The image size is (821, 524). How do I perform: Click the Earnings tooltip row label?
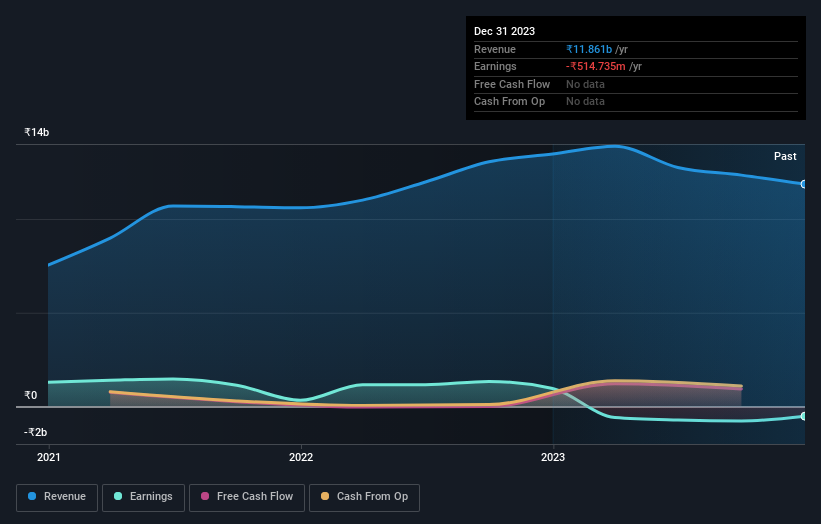click(x=495, y=66)
